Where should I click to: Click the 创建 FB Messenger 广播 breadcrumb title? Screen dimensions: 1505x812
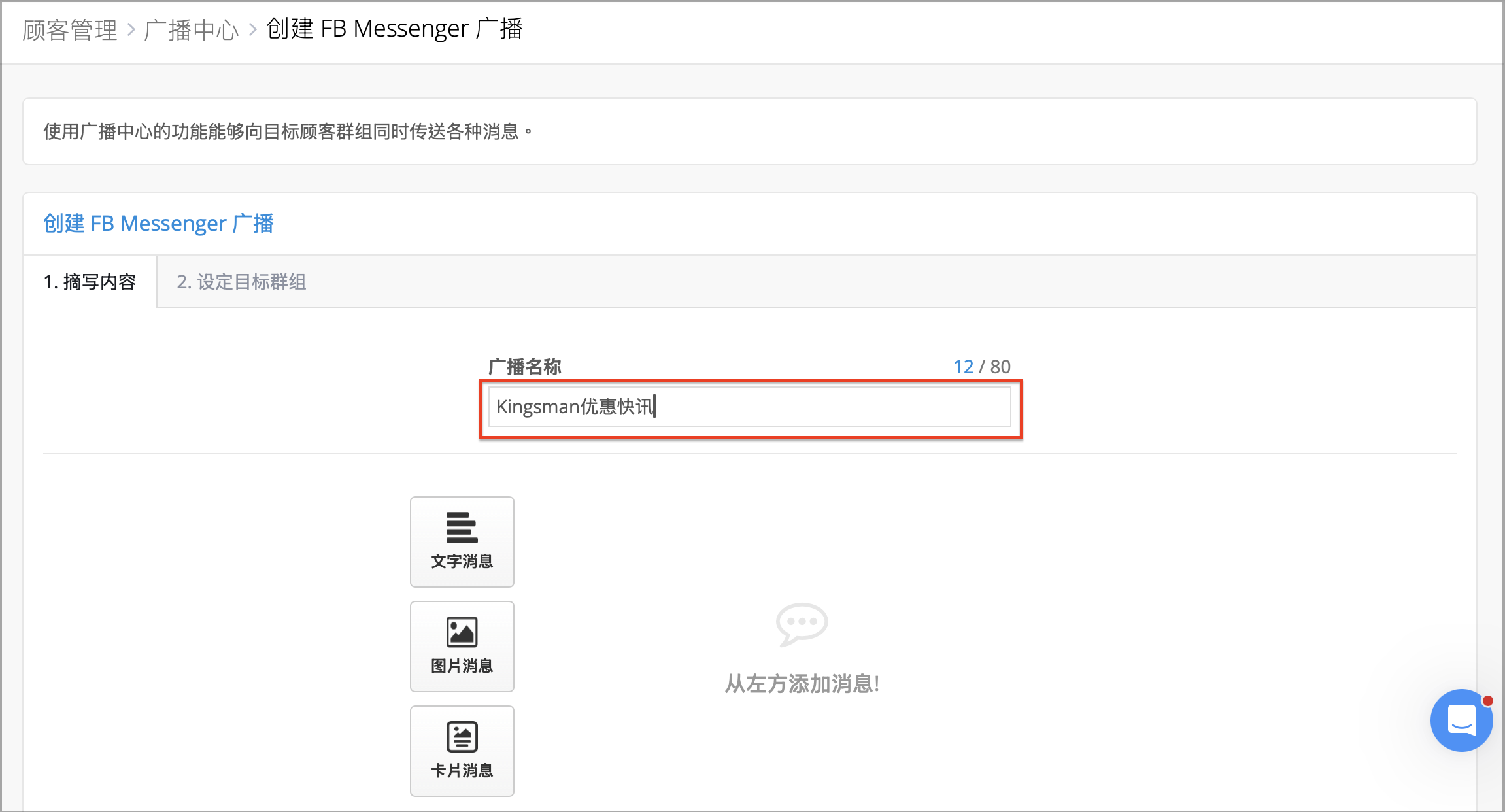[x=395, y=29]
